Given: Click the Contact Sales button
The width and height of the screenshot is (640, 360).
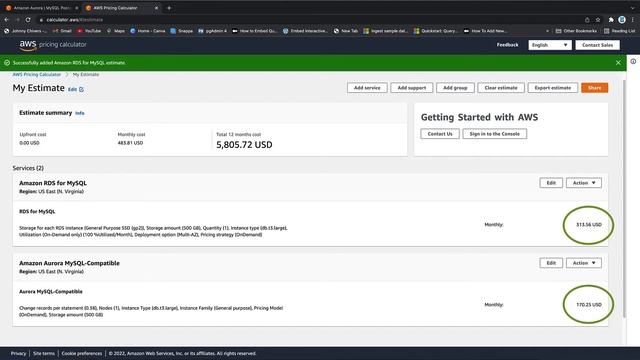Looking at the screenshot, I should 598,45.
